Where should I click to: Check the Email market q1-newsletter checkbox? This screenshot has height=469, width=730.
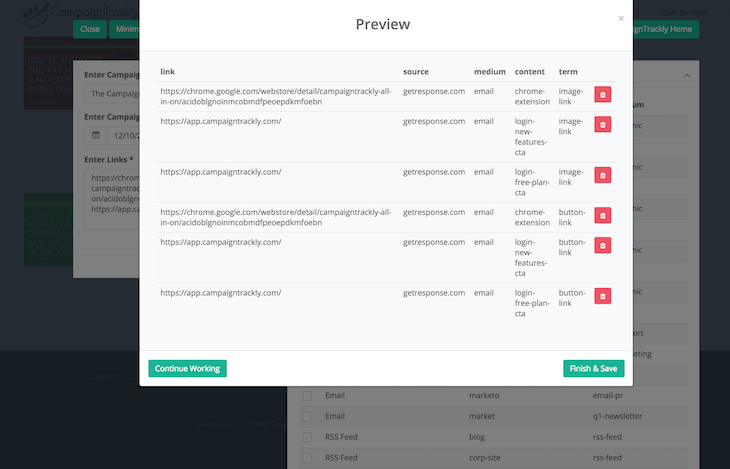307,416
